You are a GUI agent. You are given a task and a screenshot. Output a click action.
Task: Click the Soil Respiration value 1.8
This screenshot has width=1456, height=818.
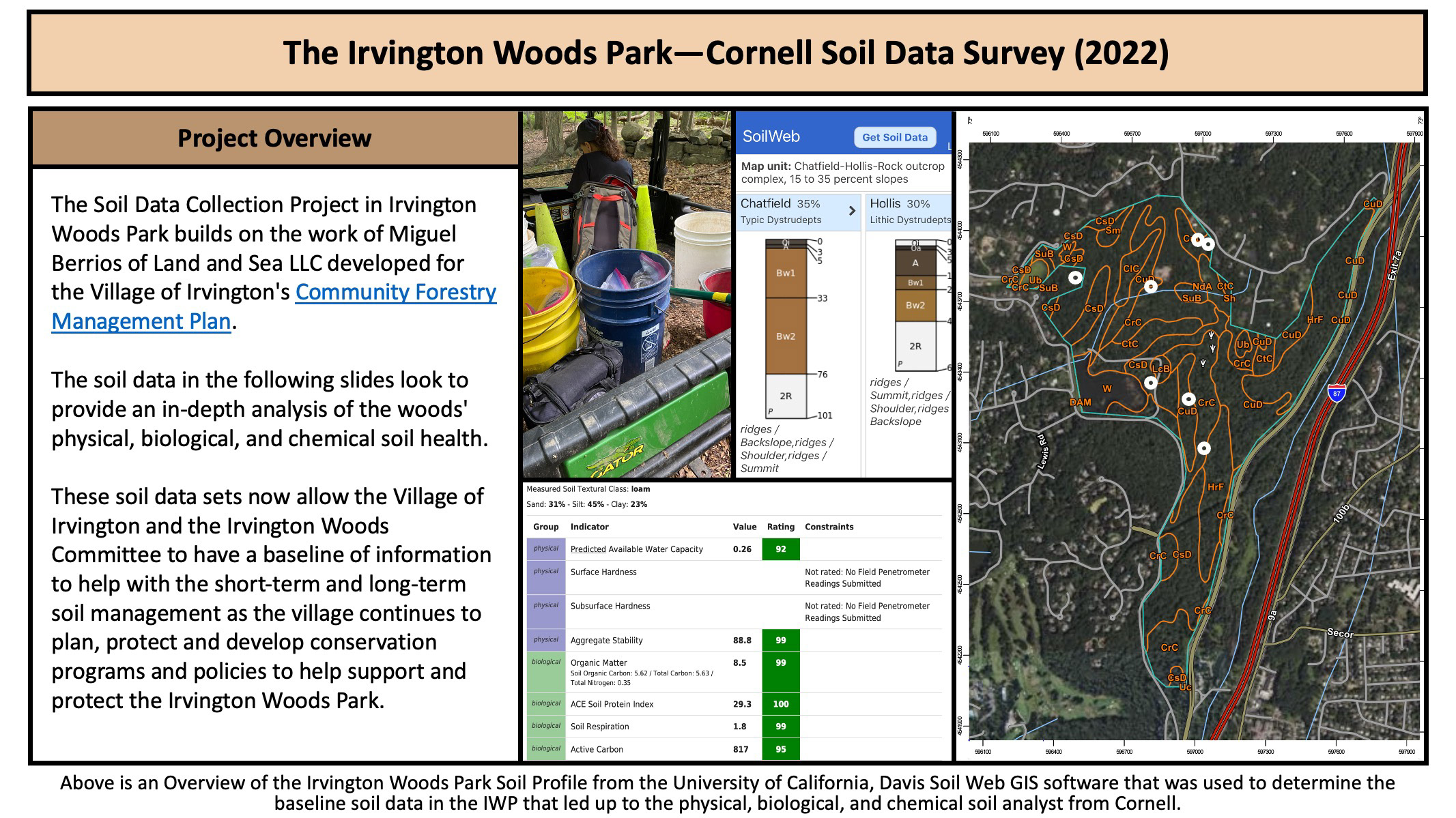pyautogui.click(x=739, y=727)
